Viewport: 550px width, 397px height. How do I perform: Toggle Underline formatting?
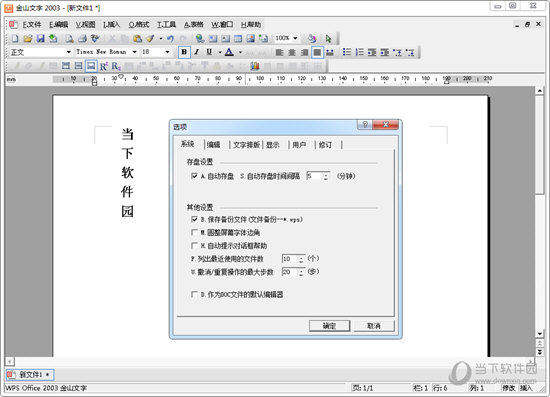click(x=209, y=52)
